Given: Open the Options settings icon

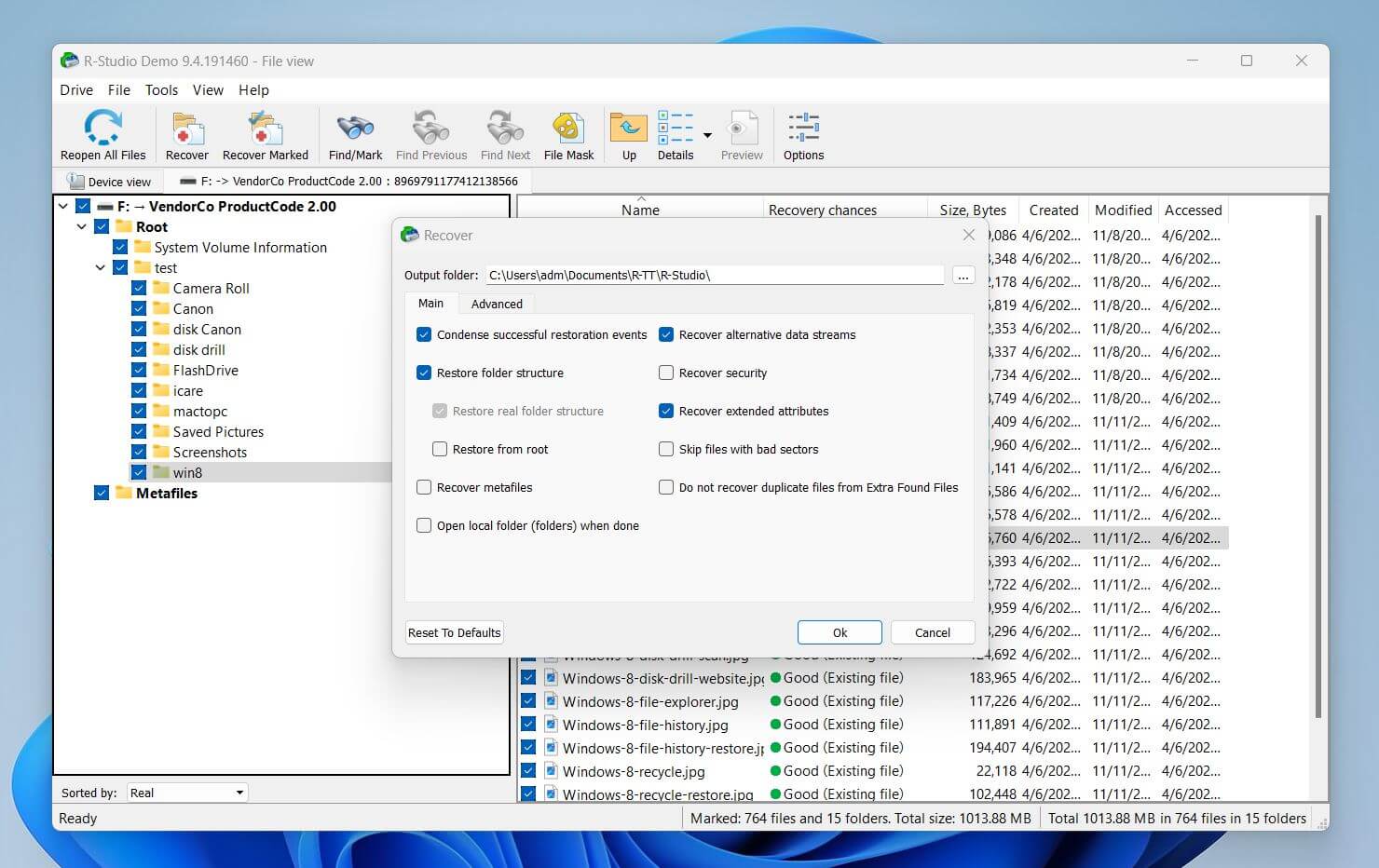Looking at the screenshot, I should click(803, 129).
